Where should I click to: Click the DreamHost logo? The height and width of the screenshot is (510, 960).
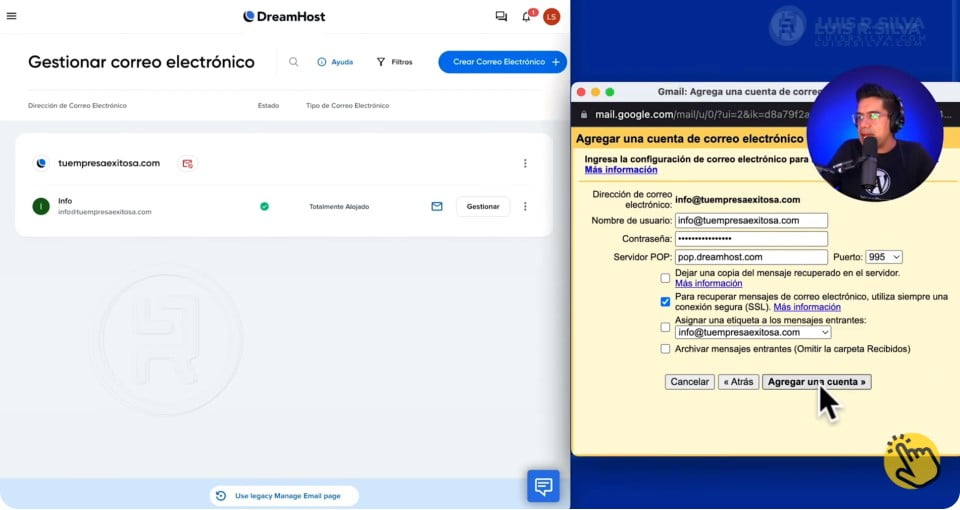(x=284, y=17)
